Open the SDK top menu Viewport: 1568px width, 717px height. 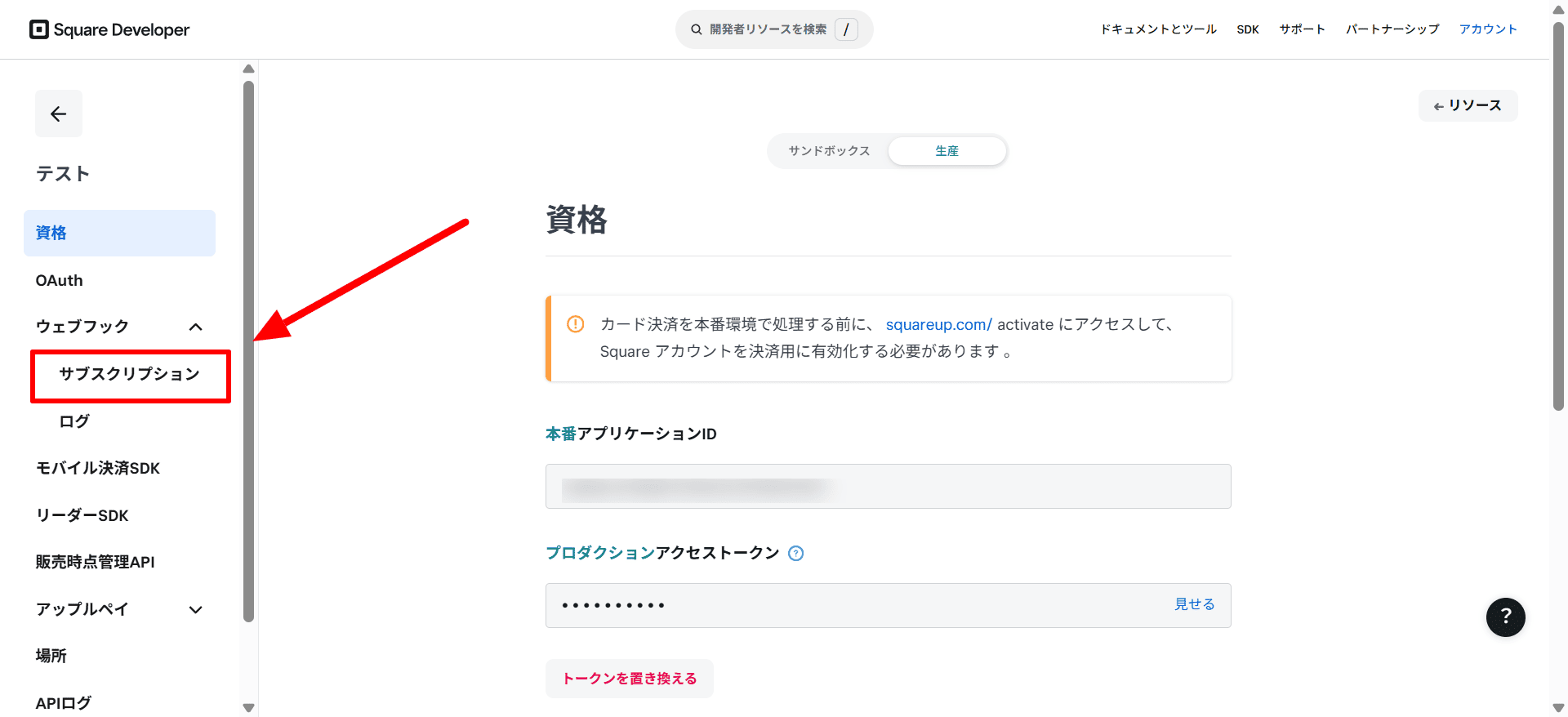tap(1247, 29)
